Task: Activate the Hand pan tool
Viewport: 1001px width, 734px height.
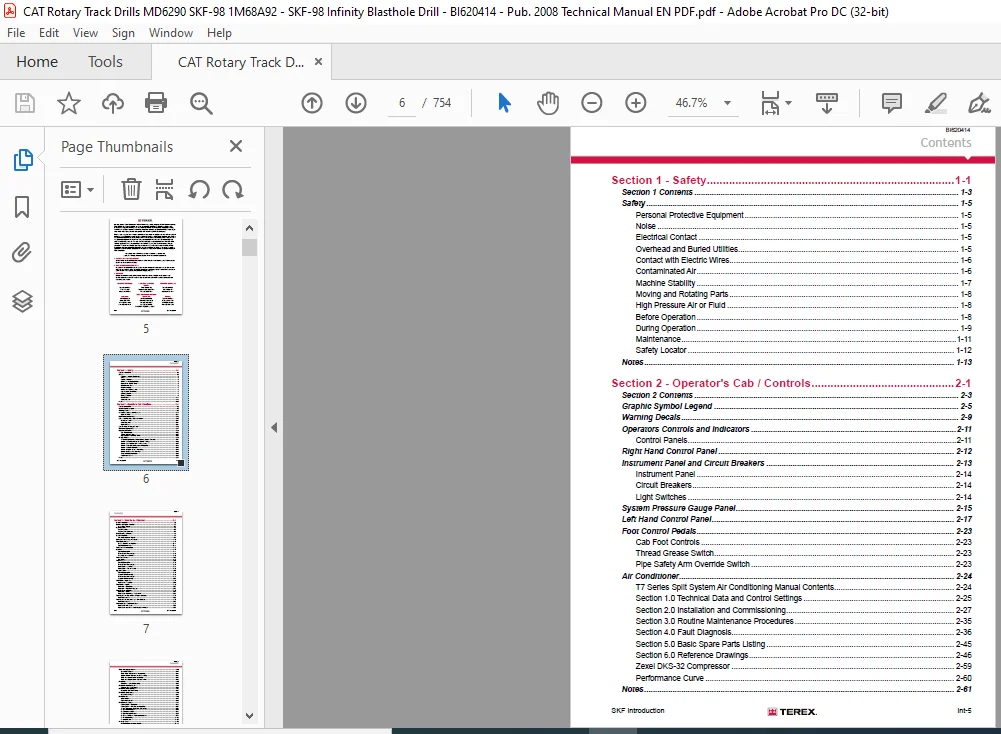Action: pyautogui.click(x=548, y=103)
